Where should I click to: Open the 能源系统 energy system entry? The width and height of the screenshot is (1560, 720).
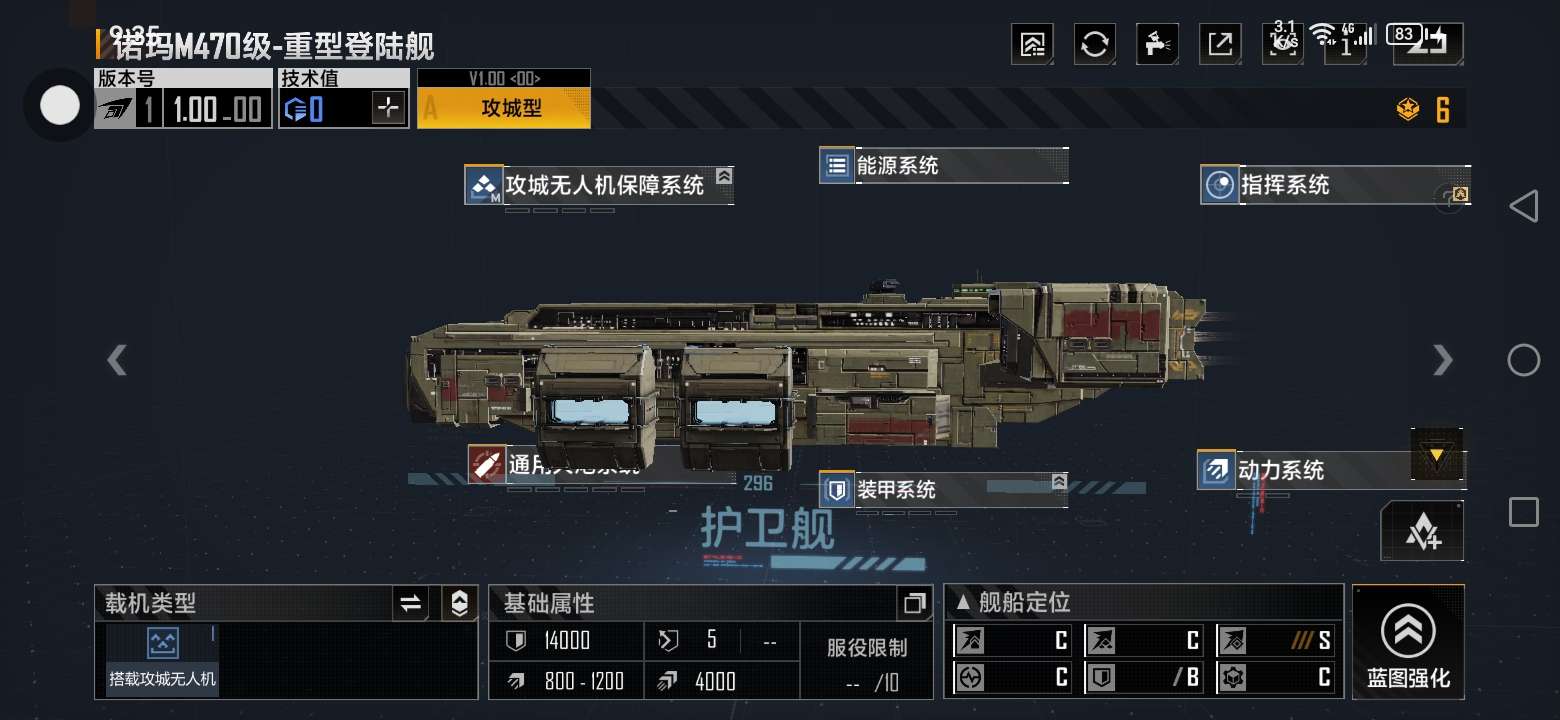click(944, 166)
